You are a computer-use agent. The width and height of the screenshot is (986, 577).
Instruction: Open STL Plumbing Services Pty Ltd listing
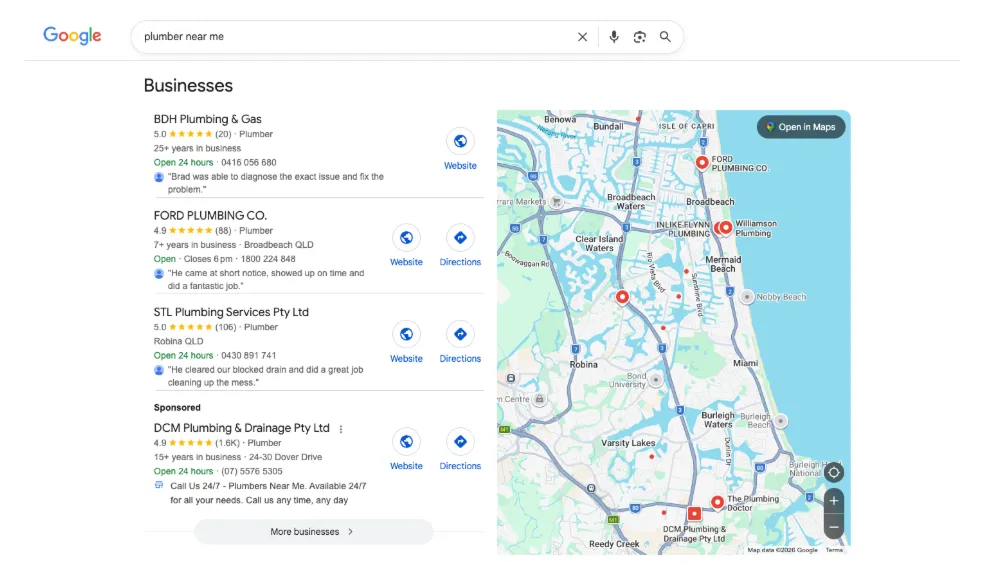[231, 312]
